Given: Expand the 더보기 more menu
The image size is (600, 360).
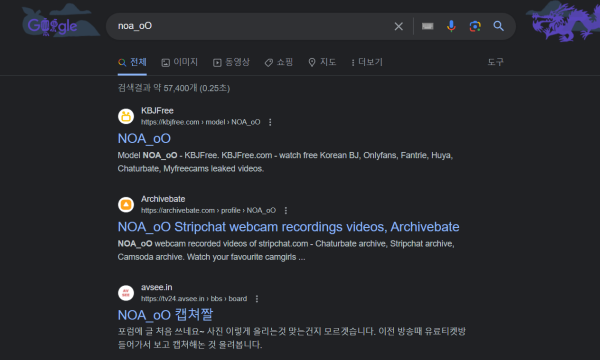Looking at the screenshot, I should tap(367, 62).
